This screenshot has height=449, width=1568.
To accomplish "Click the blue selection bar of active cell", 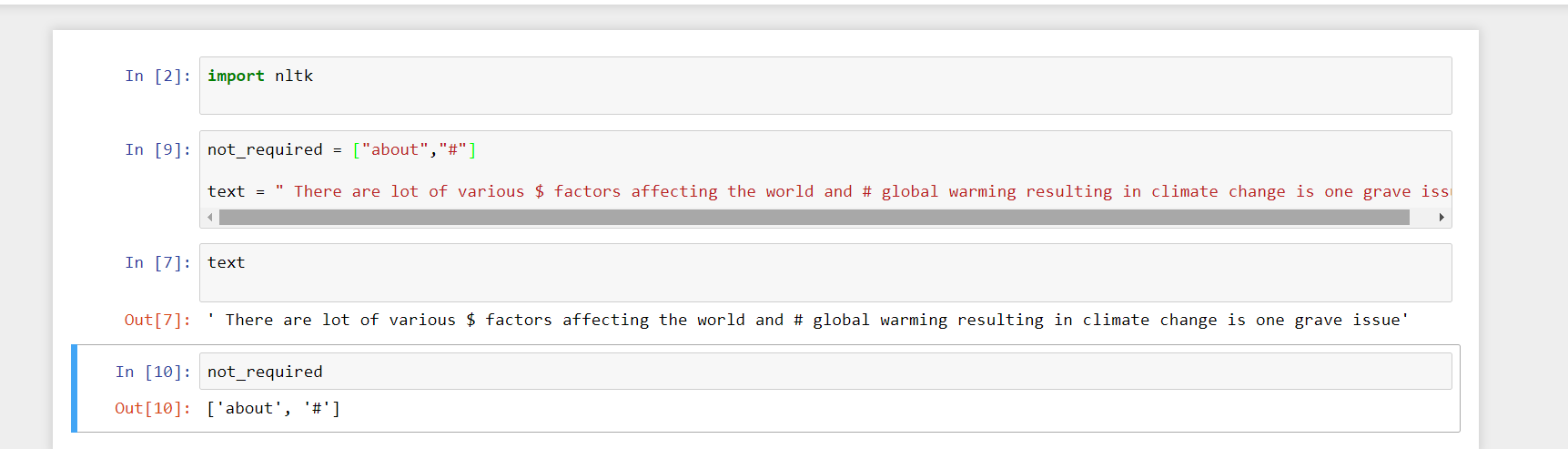I will (x=75, y=389).
